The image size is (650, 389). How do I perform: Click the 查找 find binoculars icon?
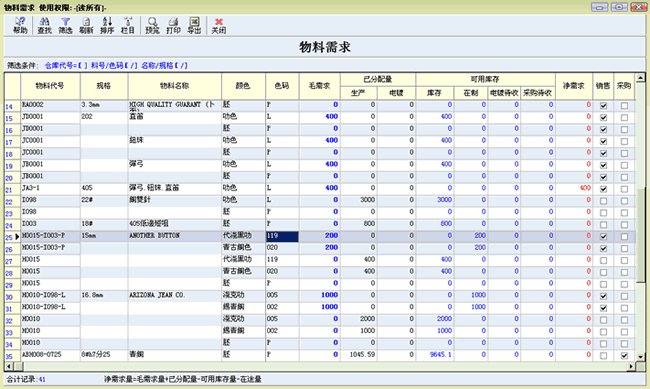point(44,22)
